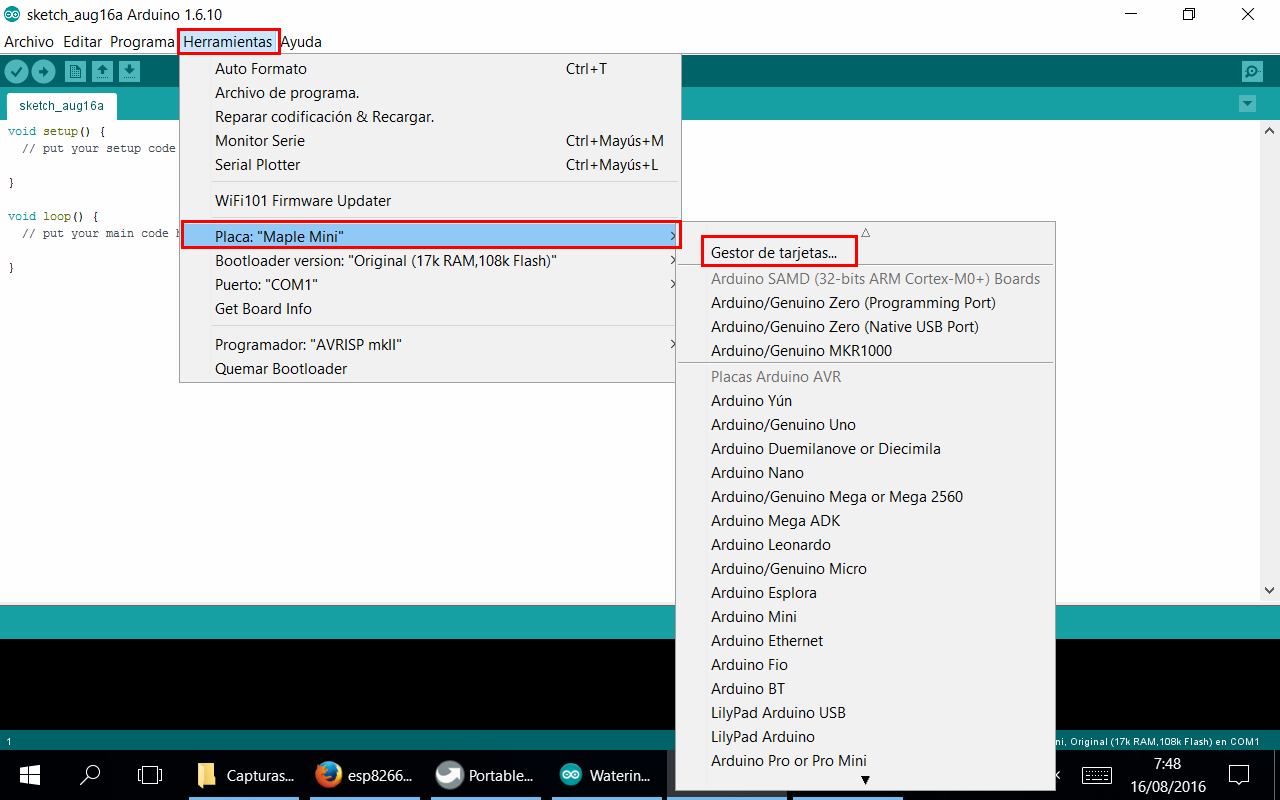The width and height of the screenshot is (1280, 800).
Task: Click the Upload arrow icon
Action: (43, 71)
